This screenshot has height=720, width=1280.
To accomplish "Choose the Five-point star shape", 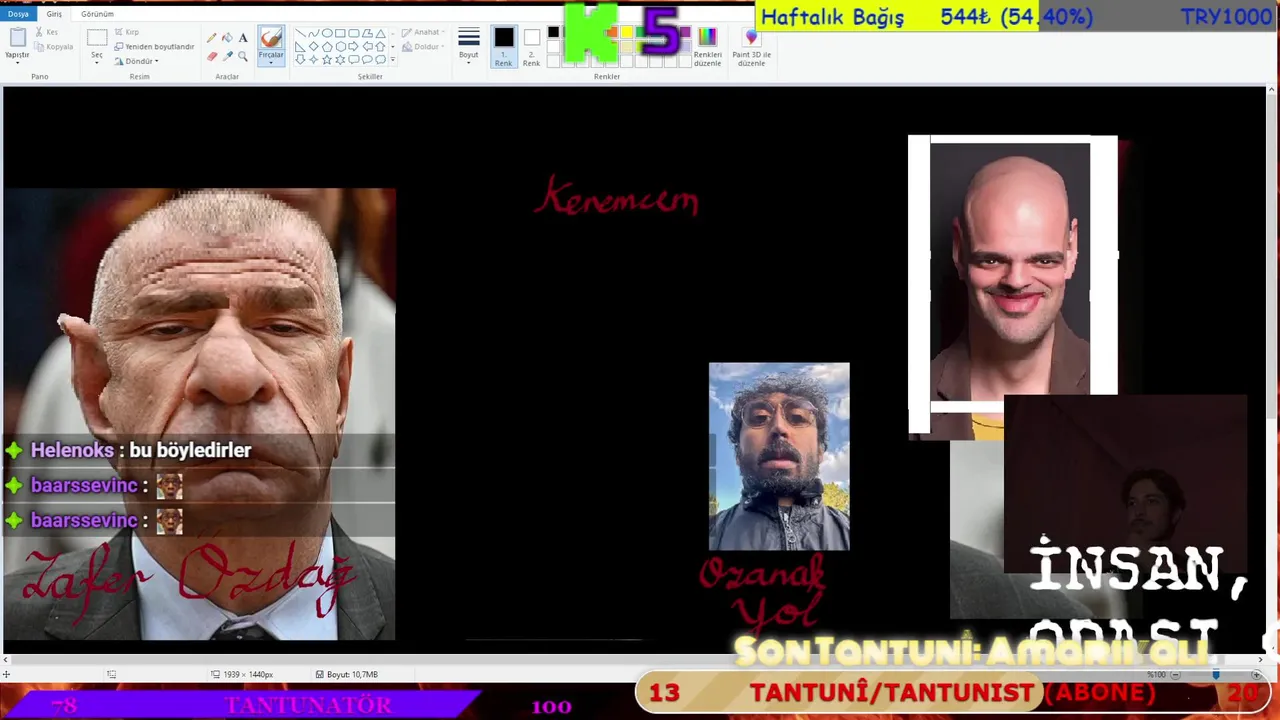I will click(327, 60).
